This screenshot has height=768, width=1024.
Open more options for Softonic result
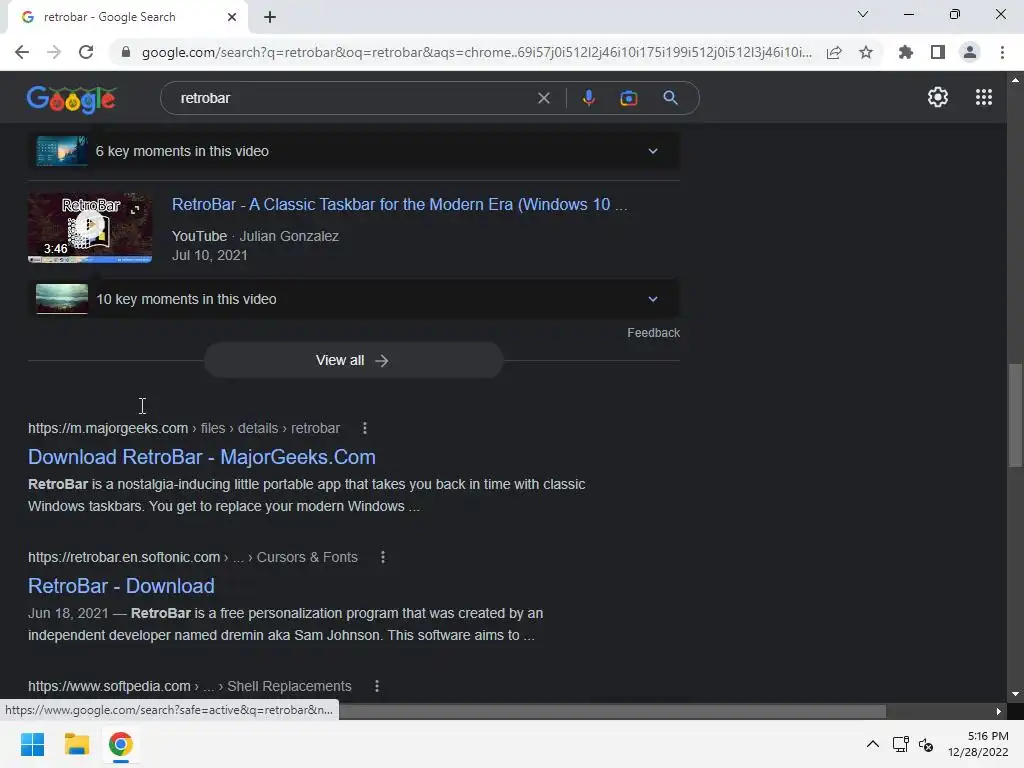coord(383,557)
